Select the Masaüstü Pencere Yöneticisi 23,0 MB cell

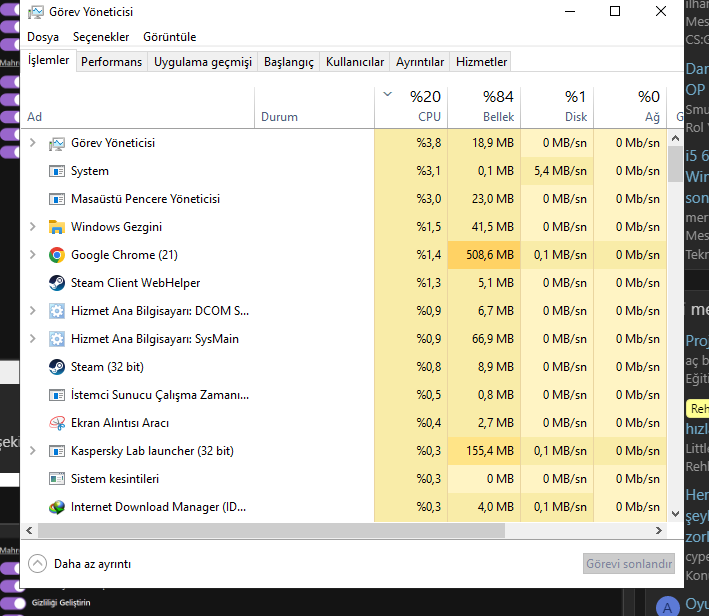(484, 199)
